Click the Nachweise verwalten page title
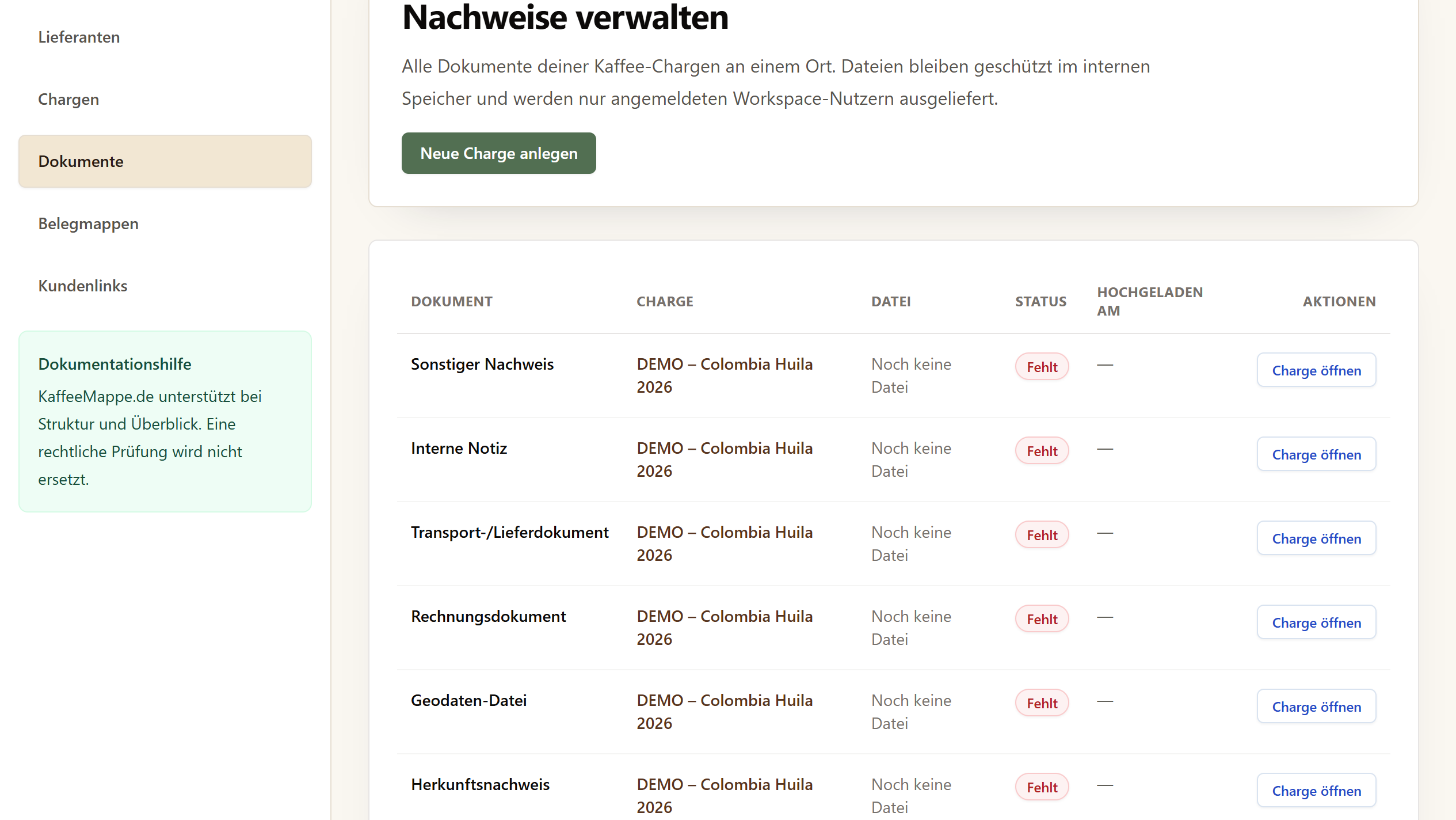 tap(565, 17)
